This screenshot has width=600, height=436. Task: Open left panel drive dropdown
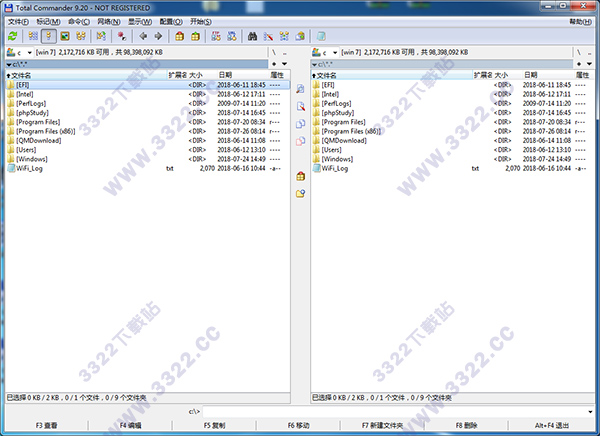[29, 52]
